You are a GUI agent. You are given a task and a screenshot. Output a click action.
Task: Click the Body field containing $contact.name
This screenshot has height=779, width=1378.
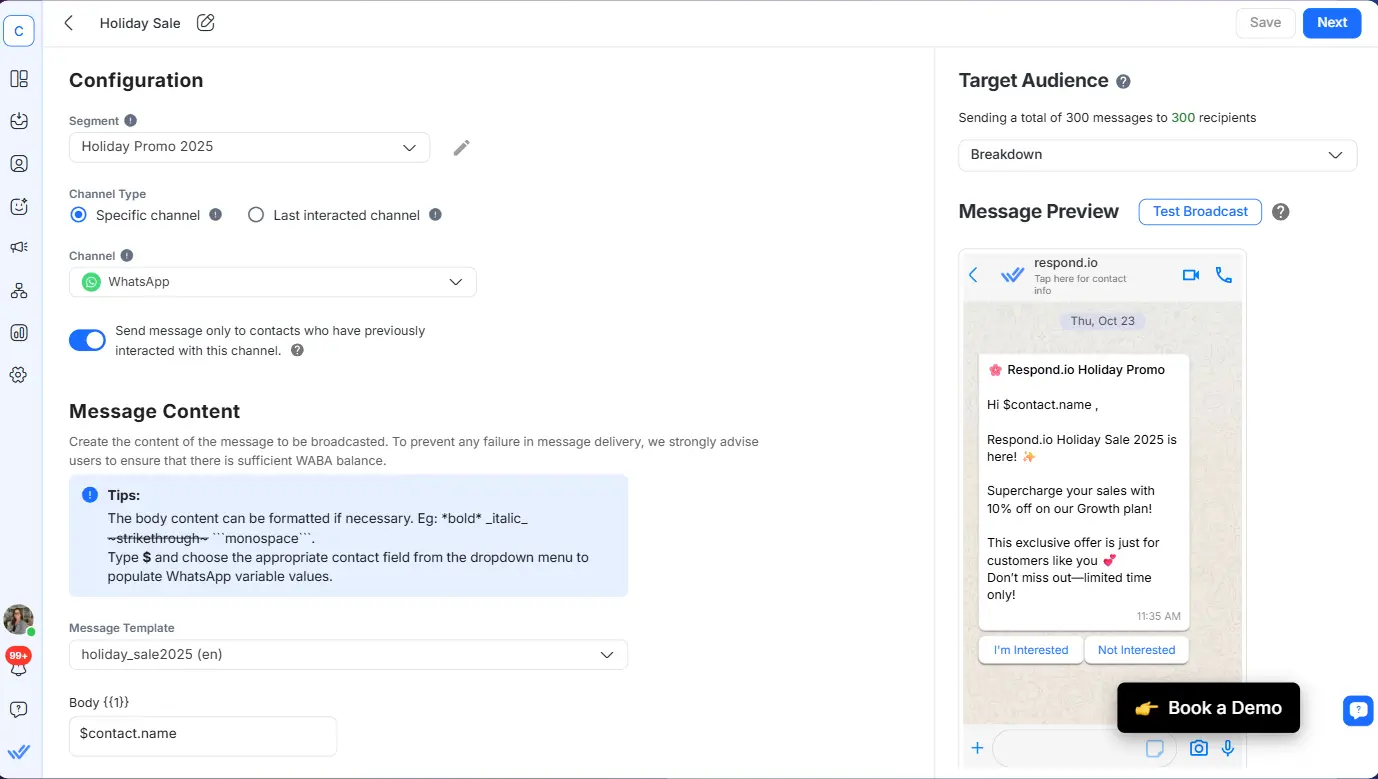pos(202,733)
